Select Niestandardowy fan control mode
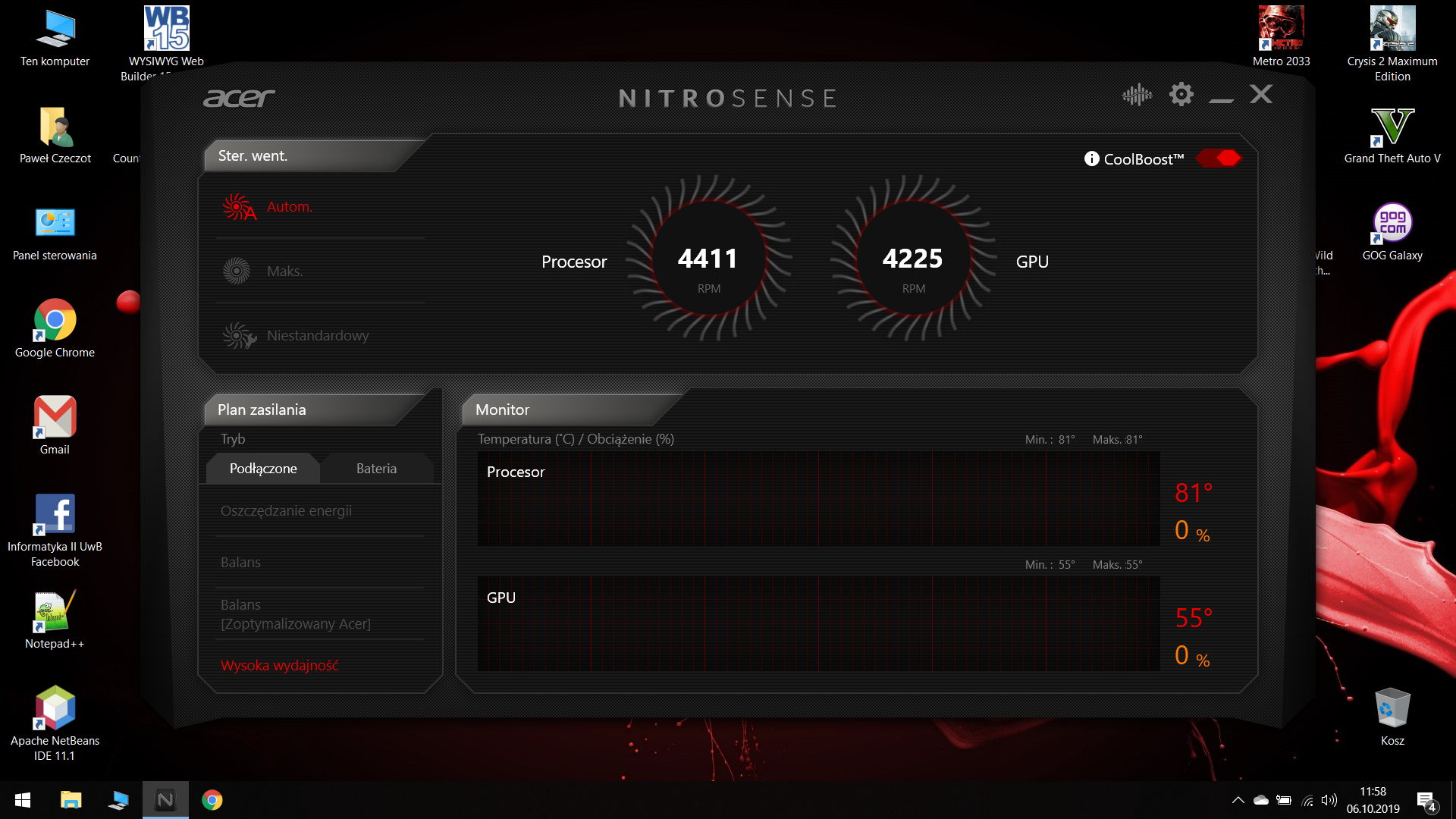This screenshot has width=1456, height=819. tap(315, 334)
